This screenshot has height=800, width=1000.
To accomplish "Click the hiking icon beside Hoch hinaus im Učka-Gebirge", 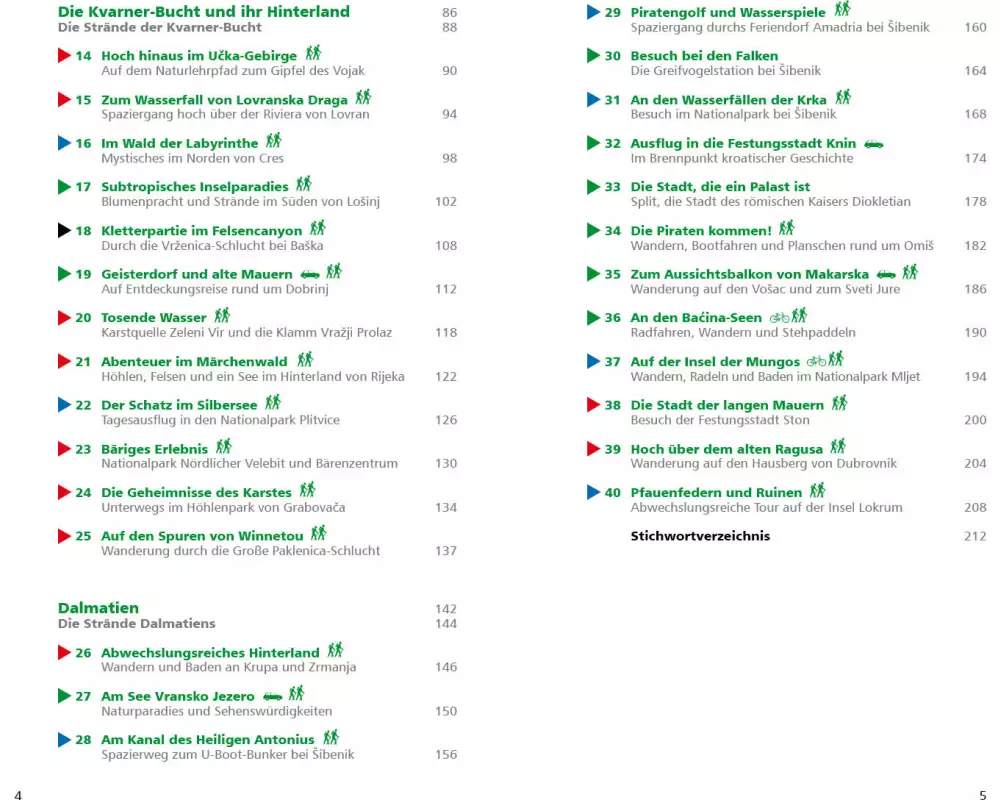I will click(313, 54).
